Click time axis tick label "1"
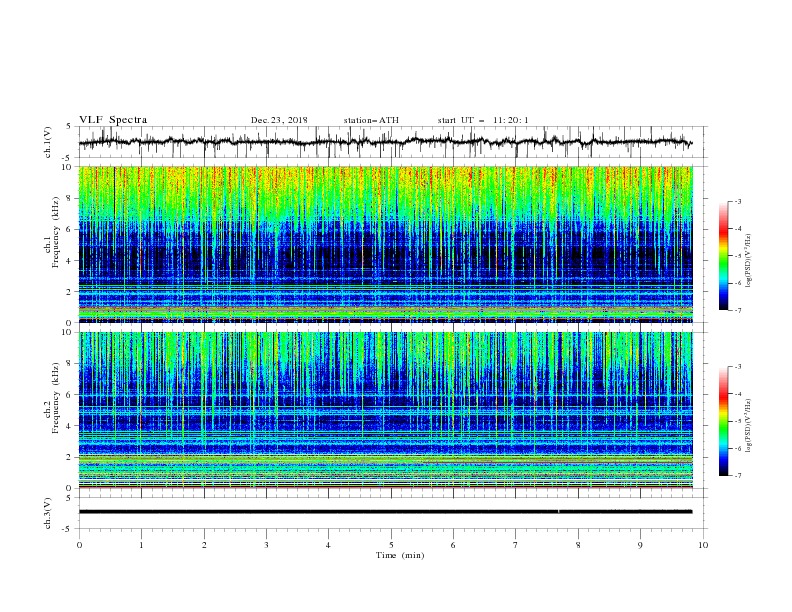The image size is (792, 612). point(141,545)
